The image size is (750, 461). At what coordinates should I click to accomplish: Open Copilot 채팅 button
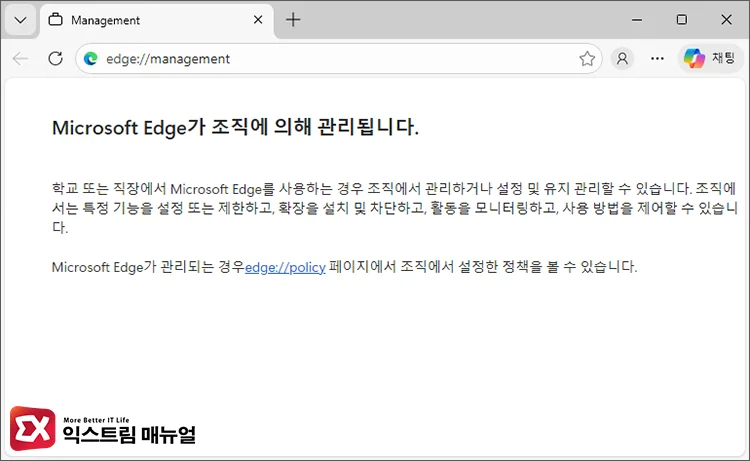710,58
